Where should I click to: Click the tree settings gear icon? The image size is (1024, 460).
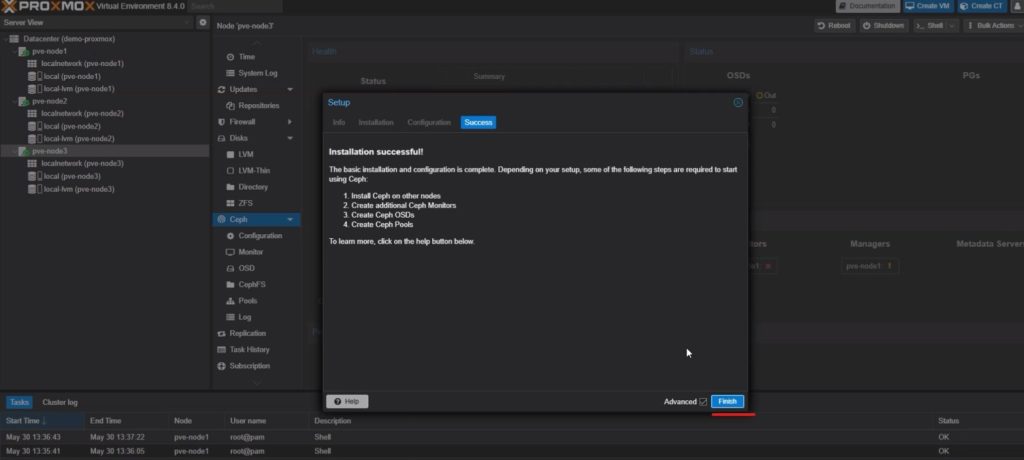pos(202,22)
